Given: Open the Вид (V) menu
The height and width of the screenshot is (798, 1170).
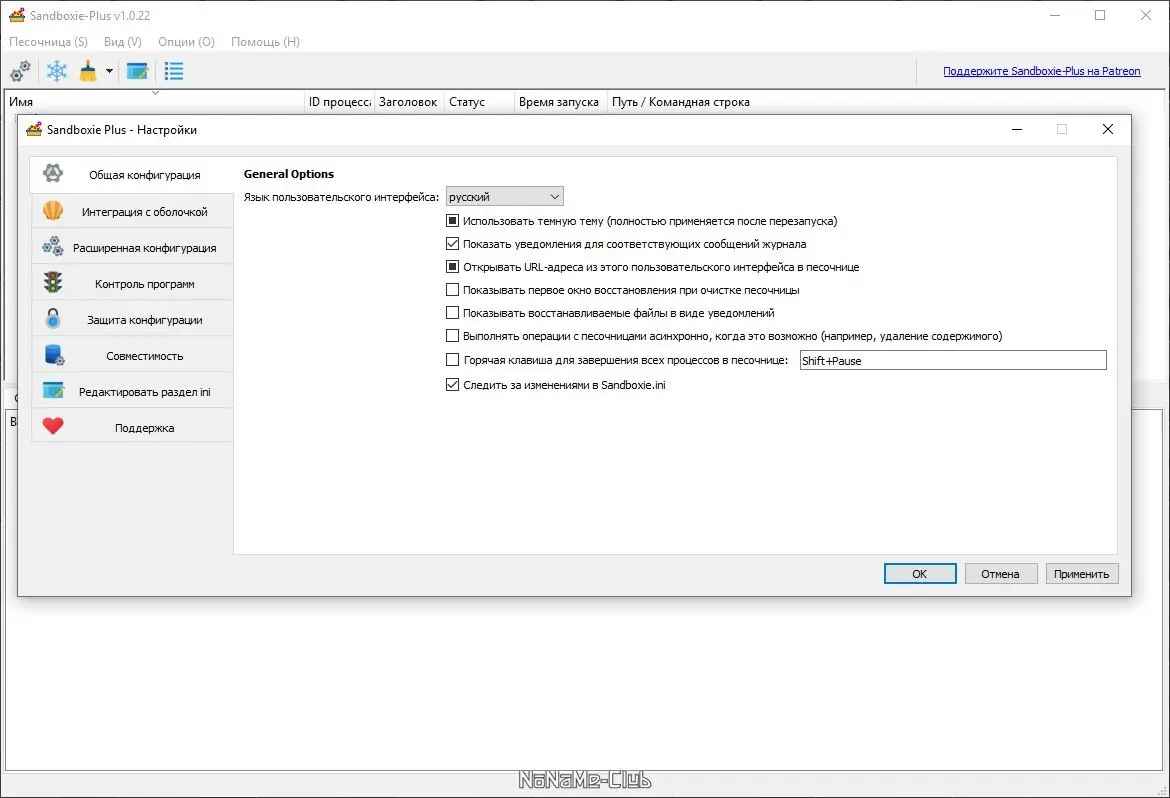Looking at the screenshot, I should [122, 42].
